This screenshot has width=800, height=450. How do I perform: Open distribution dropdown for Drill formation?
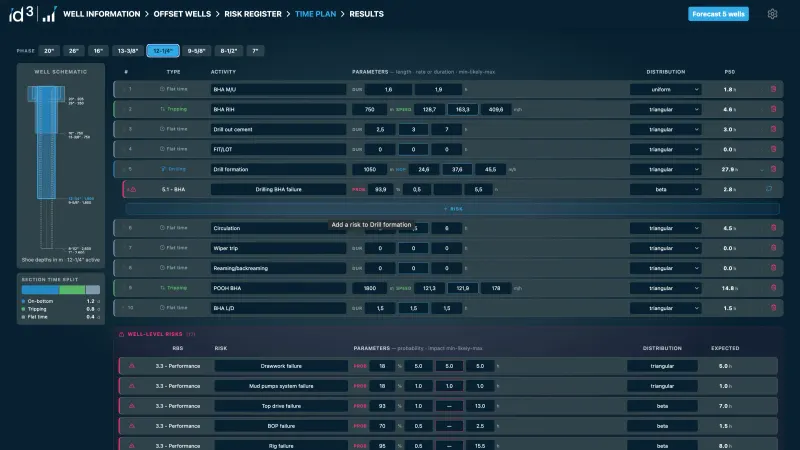click(x=665, y=169)
